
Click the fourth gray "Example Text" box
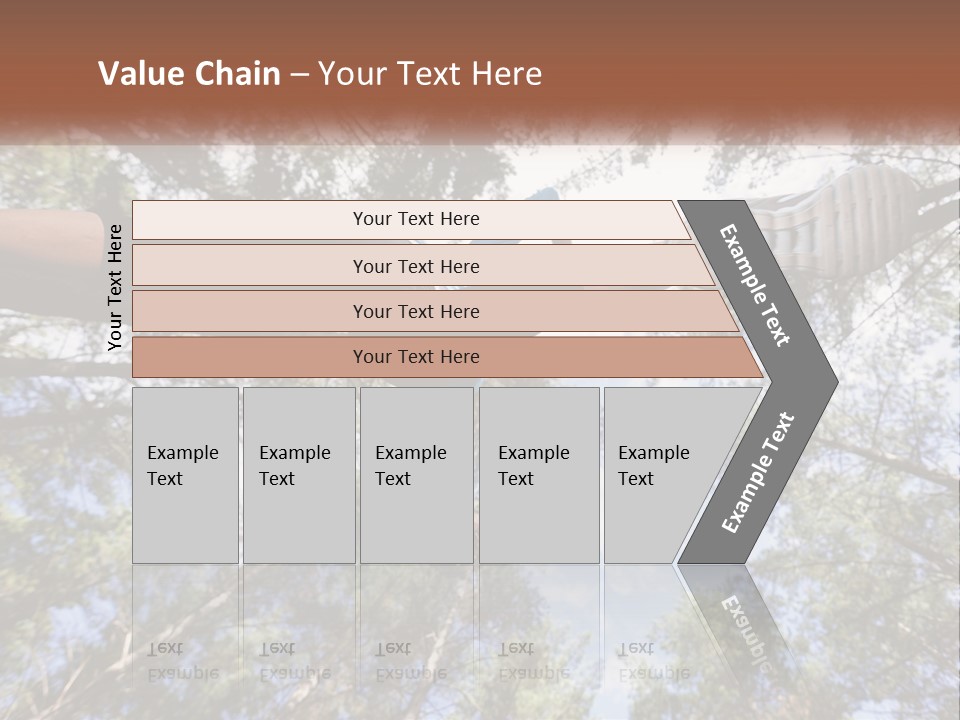[x=538, y=475]
